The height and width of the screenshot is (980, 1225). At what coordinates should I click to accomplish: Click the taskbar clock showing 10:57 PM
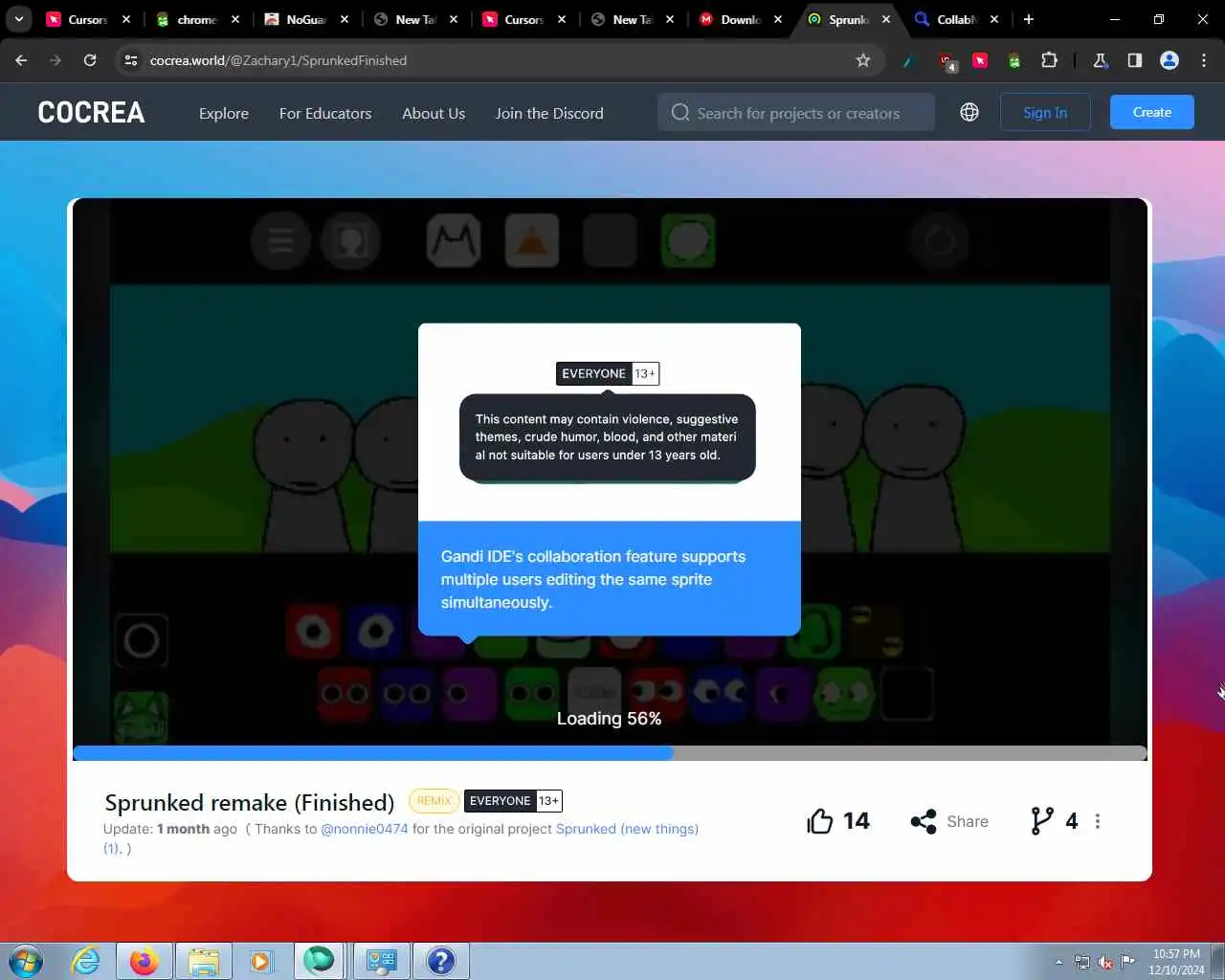pos(1176,962)
